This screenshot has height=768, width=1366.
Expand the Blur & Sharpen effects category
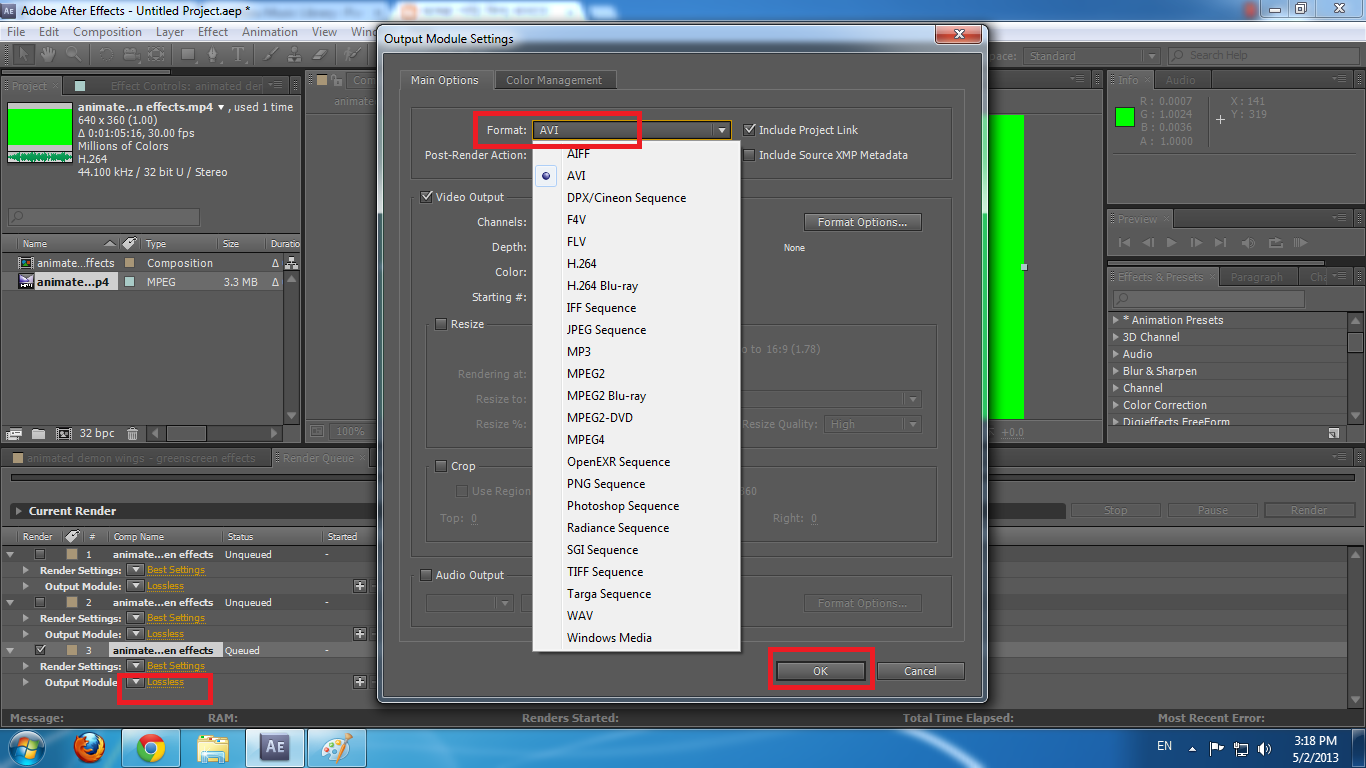[1116, 371]
